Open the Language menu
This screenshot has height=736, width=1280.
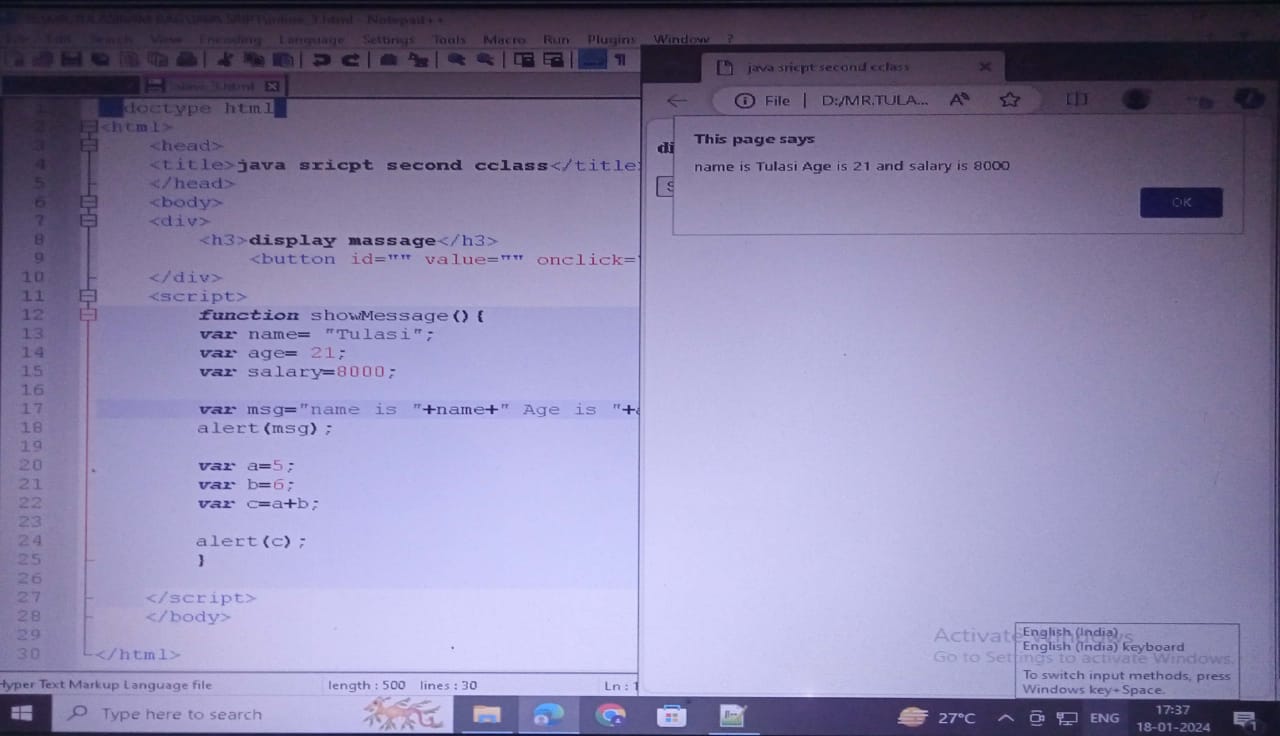pos(310,40)
